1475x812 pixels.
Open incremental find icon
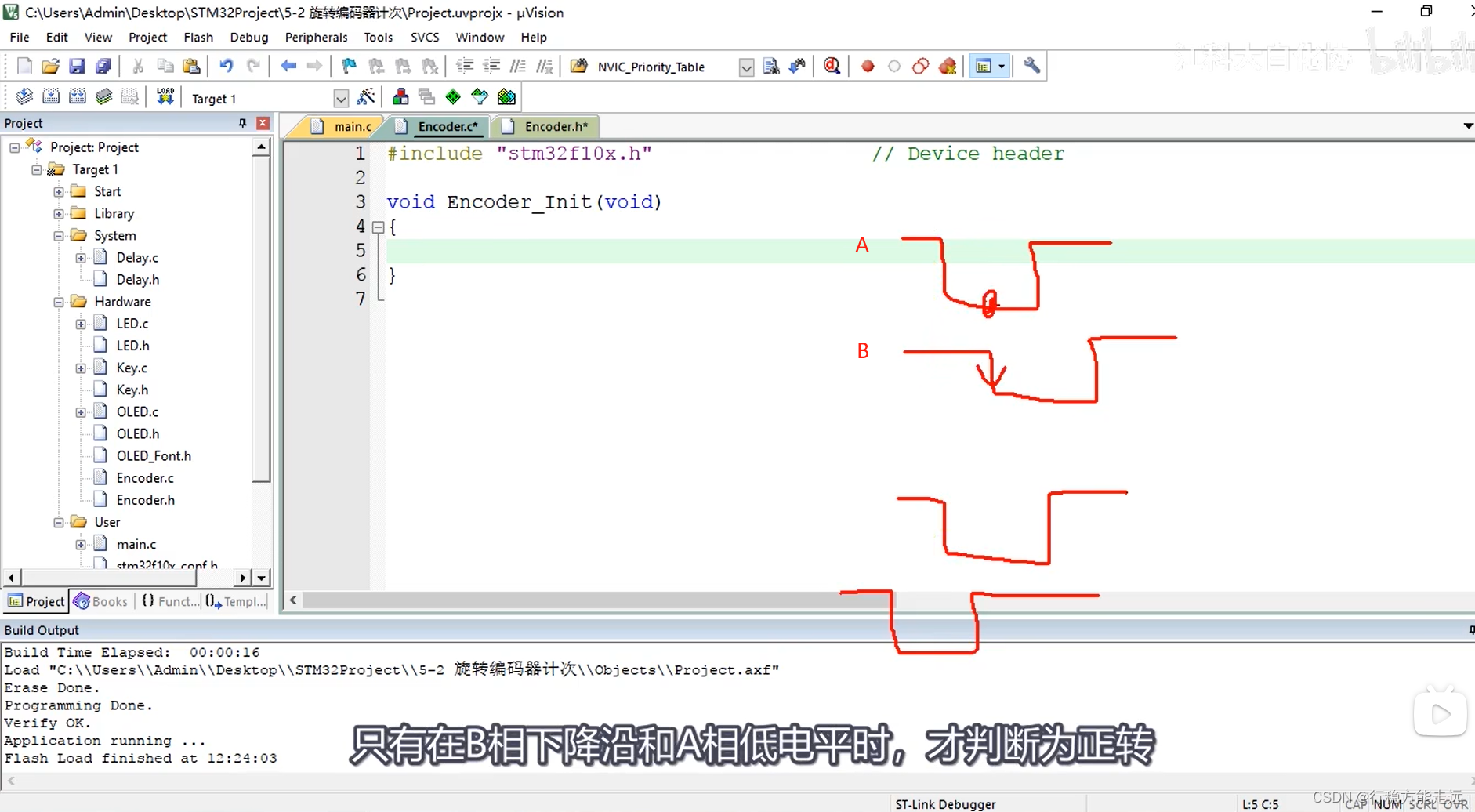[798, 66]
